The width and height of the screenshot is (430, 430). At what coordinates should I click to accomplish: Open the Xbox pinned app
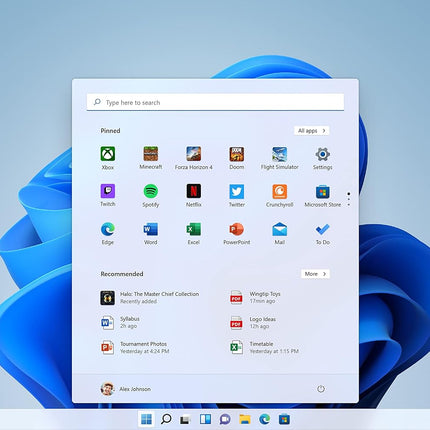[108, 158]
